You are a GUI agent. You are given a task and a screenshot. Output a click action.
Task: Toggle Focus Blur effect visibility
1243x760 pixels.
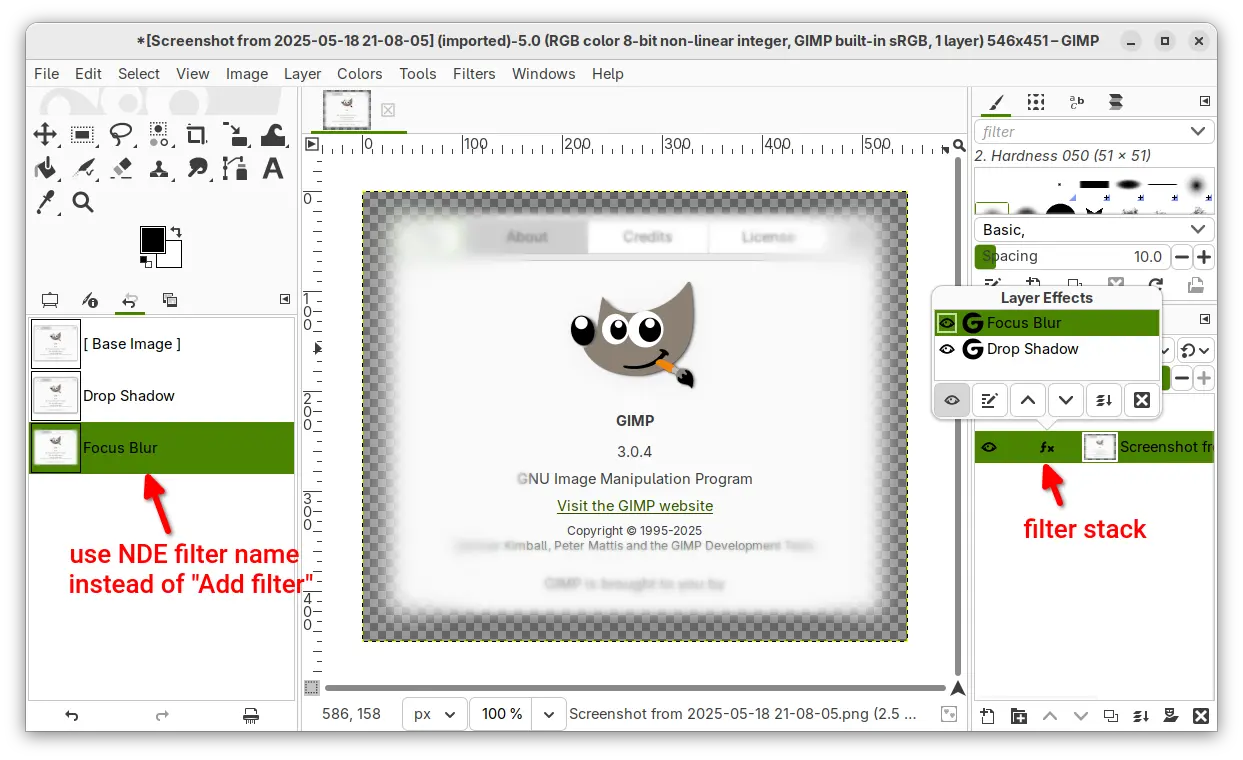pyautogui.click(x=946, y=323)
